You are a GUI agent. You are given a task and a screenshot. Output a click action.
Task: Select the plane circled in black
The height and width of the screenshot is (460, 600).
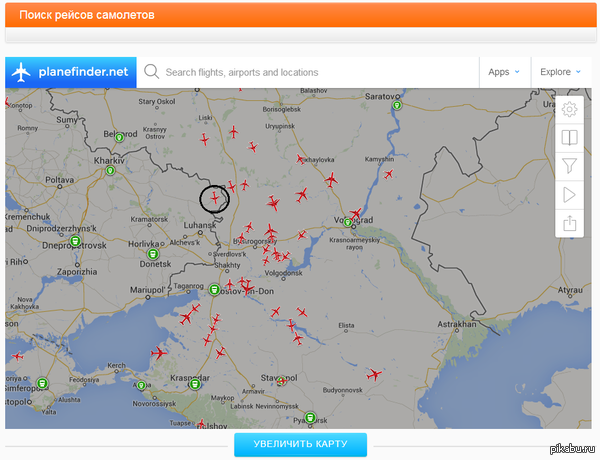coord(214,198)
